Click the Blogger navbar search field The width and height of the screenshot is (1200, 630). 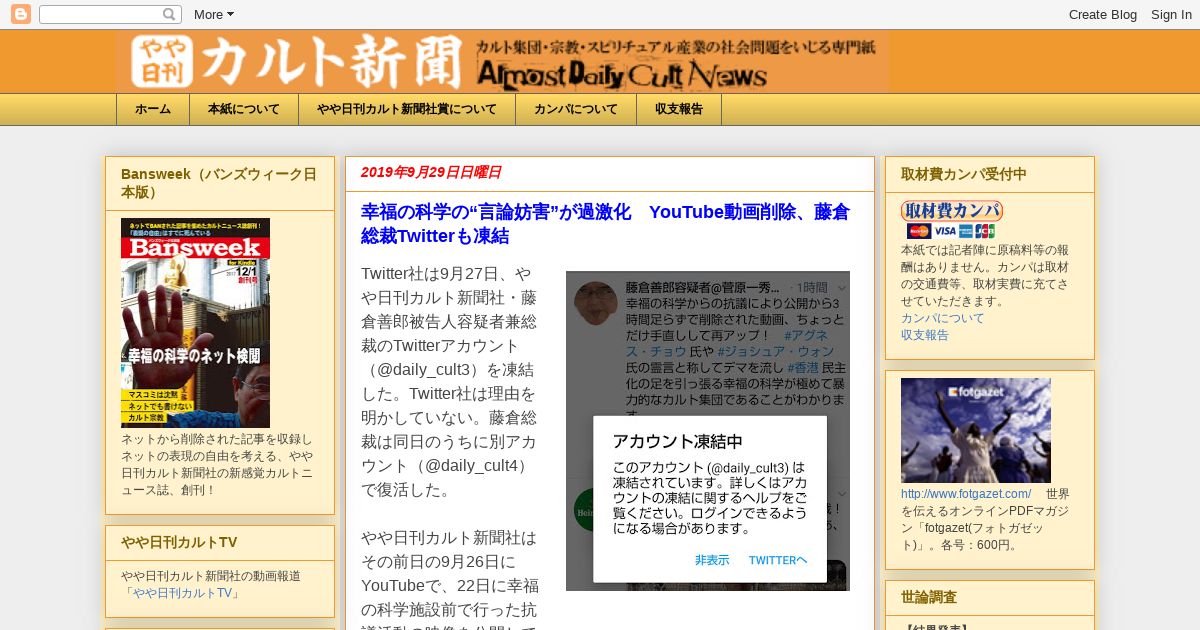(x=110, y=15)
